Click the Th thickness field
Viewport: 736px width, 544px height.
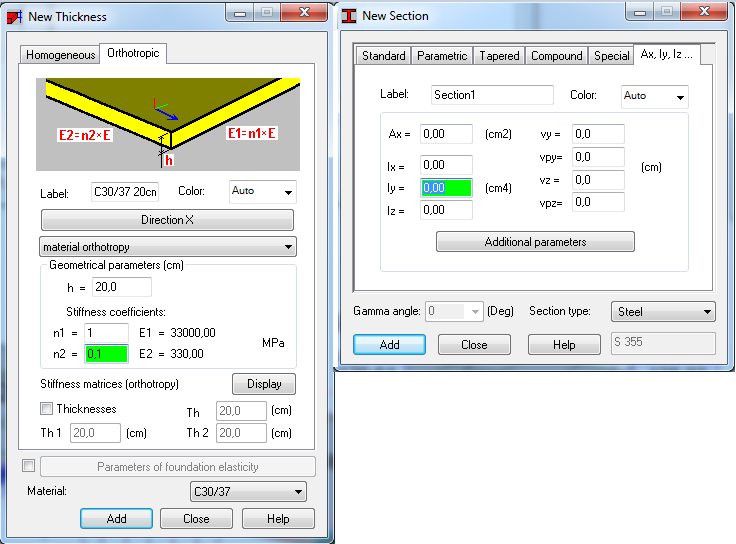click(x=241, y=411)
